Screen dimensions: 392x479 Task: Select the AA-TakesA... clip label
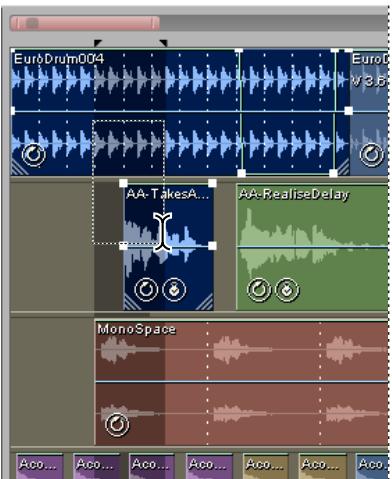[168, 194]
